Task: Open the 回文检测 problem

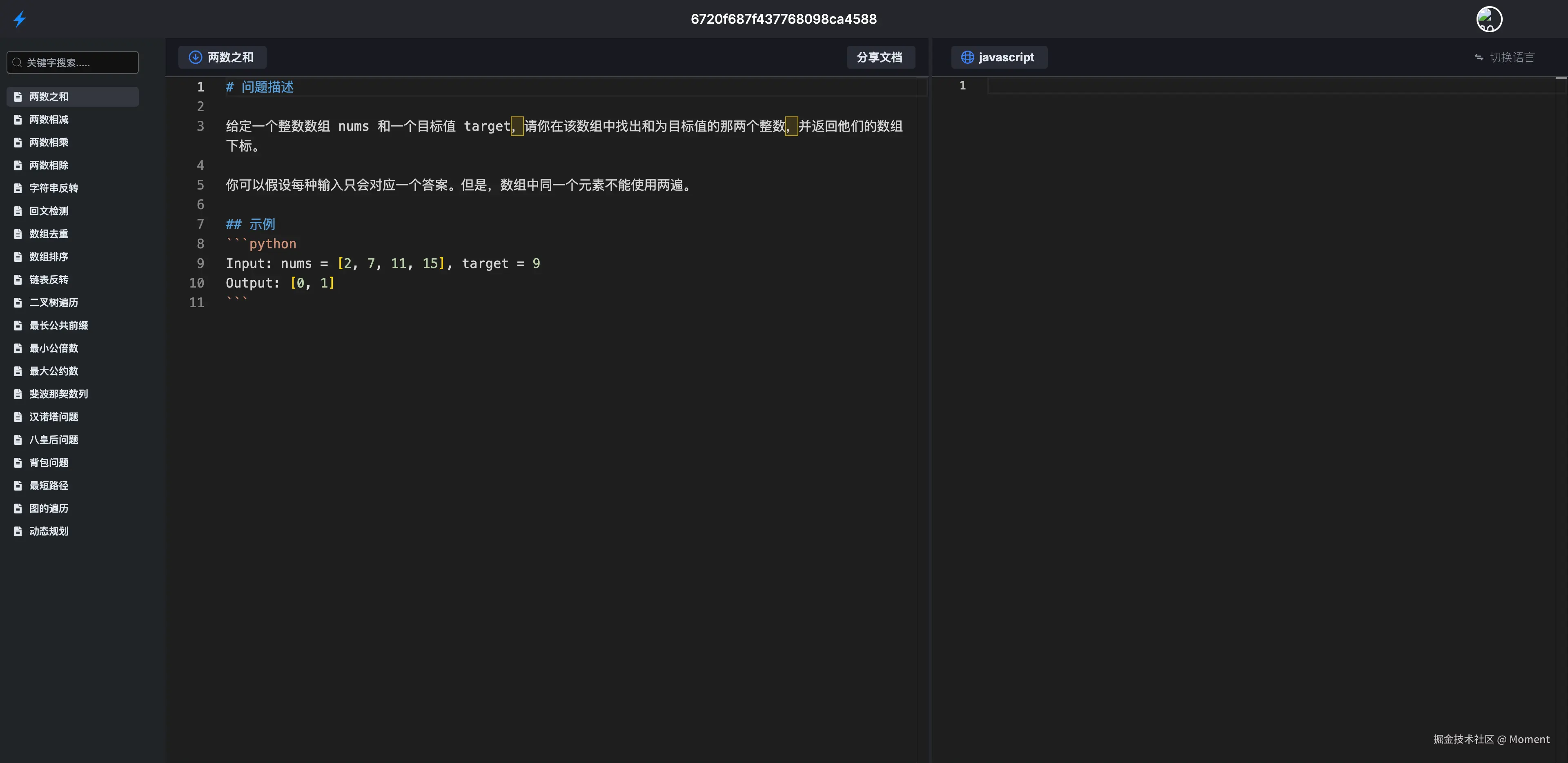Action: point(72,211)
